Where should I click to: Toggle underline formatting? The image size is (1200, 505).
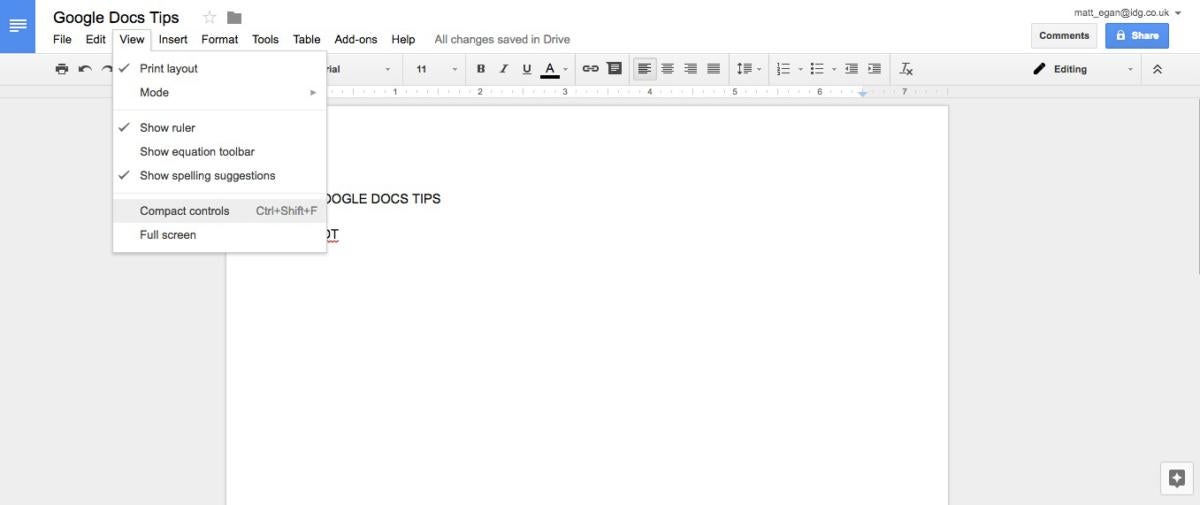point(527,69)
